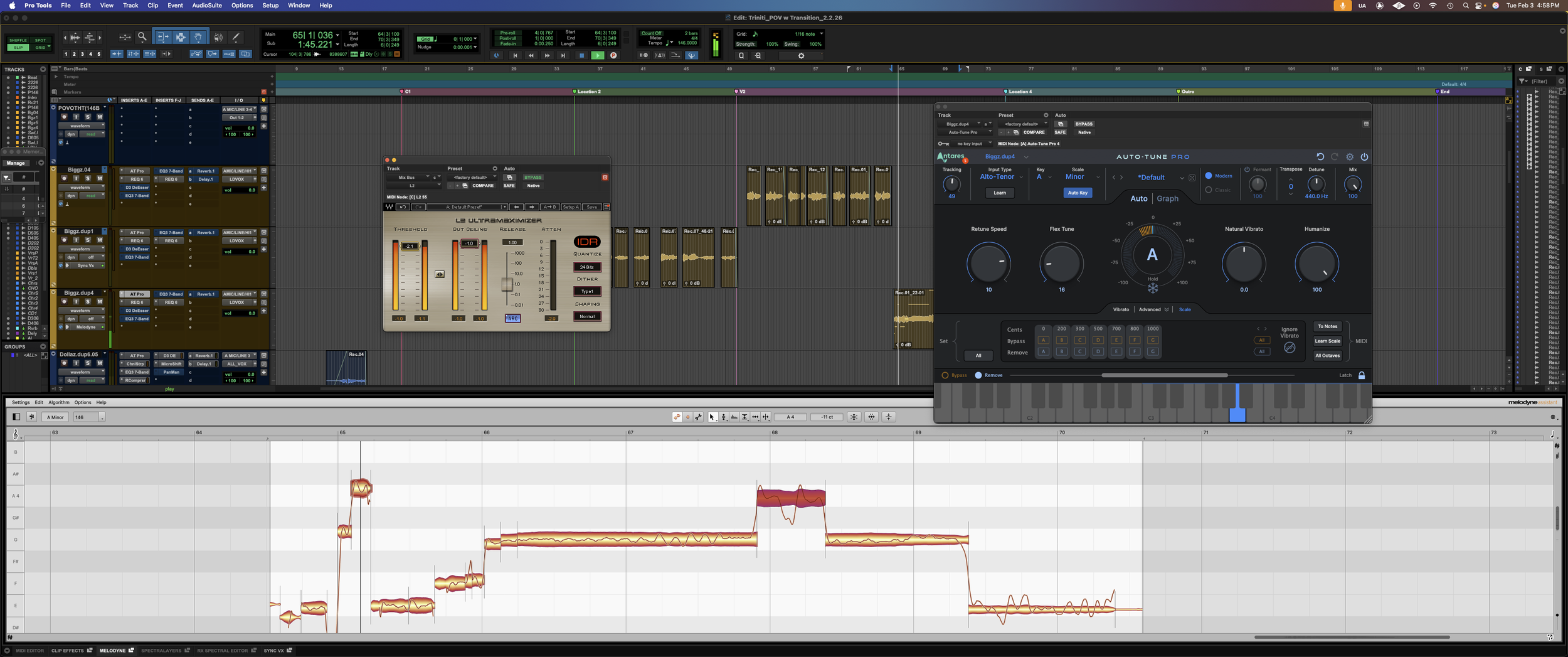Image resolution: width=1568 pixels, height=657 pixels.
Task: Open the no key input dropdown
Action: 972,144
